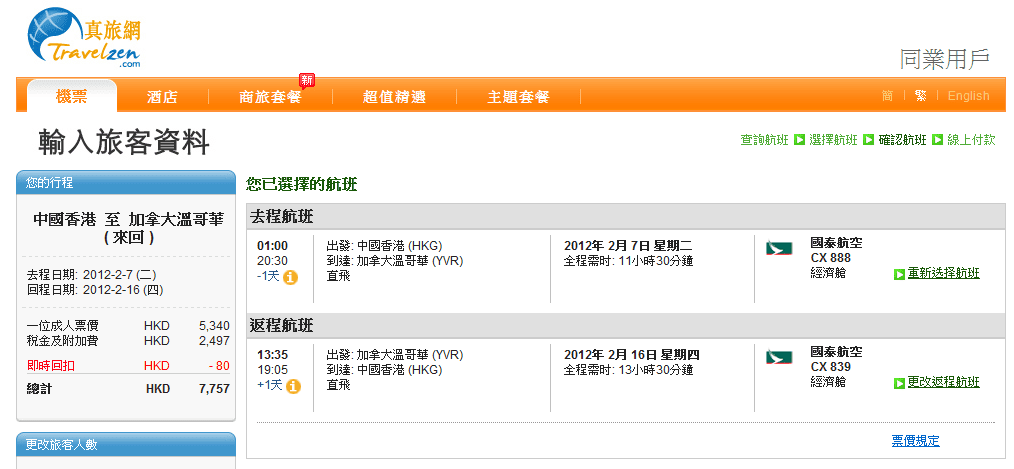
Task: Click green arrow icon beside 更改返程航班
Action: tap(899, 383)
